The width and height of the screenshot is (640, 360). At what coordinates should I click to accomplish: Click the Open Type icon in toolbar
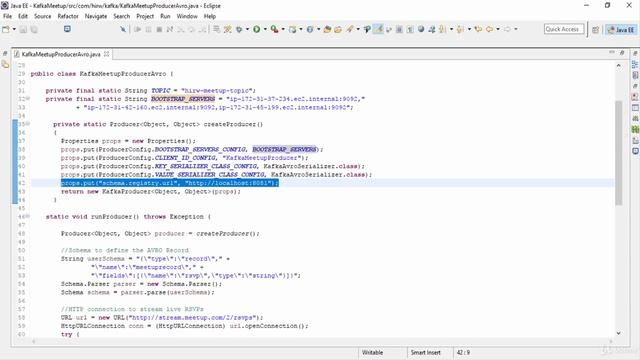click(x=327, y=29)
